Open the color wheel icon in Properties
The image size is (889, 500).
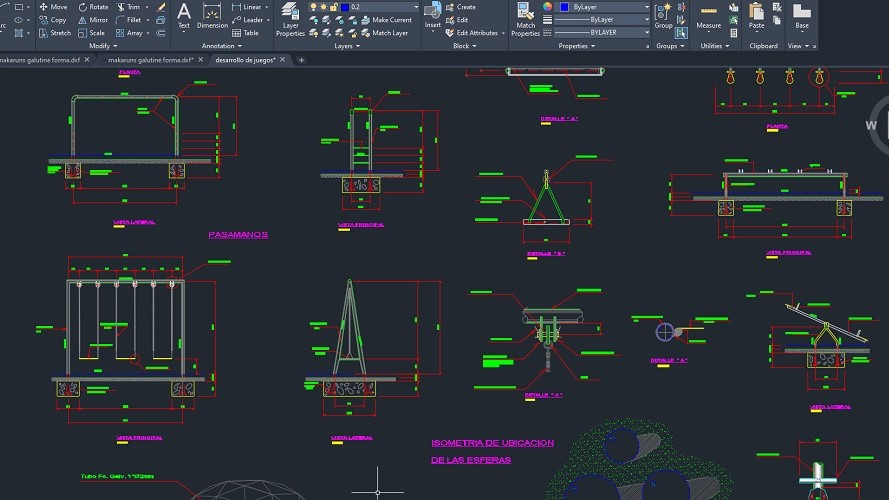click(x=547, y=7)
